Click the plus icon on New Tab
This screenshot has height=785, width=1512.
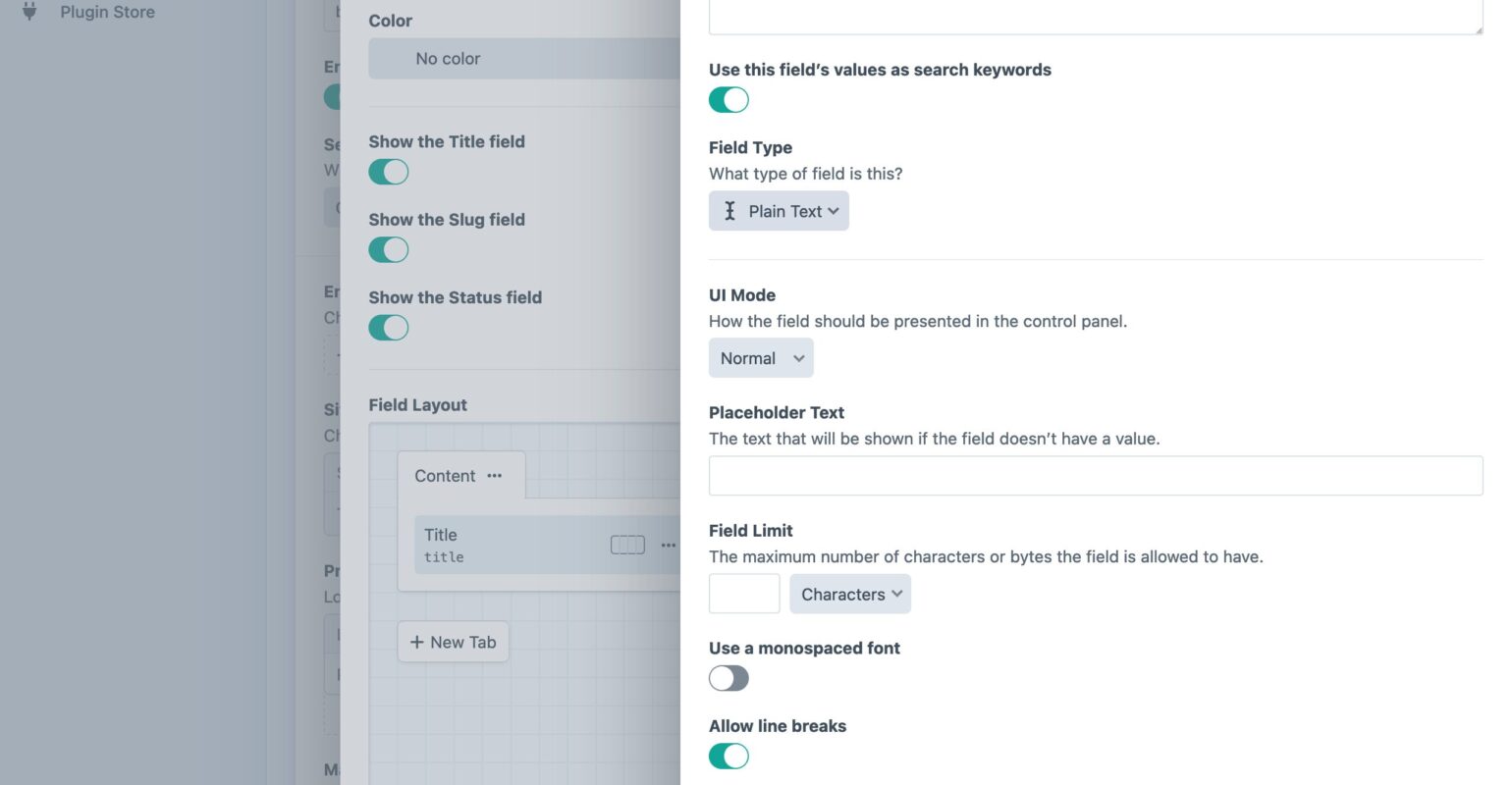pyautogui.click(x=417, y=642)
